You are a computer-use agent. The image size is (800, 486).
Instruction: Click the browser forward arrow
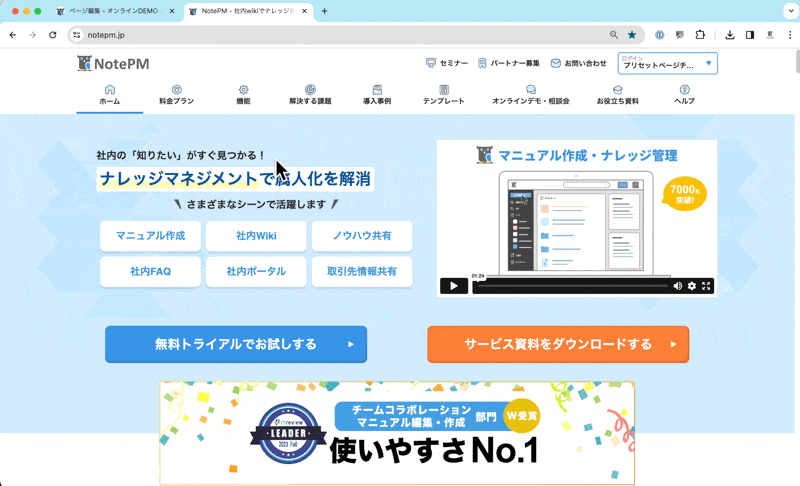pos(33,35)
